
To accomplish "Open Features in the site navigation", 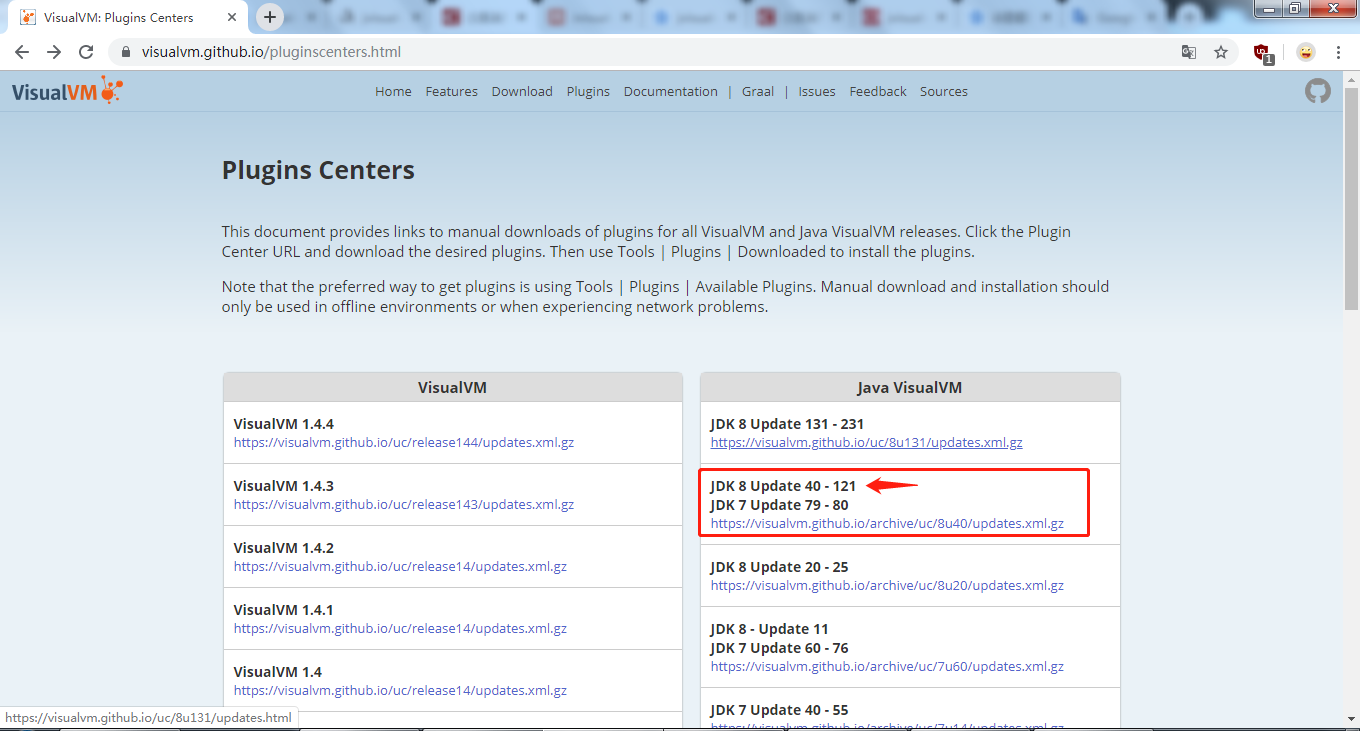I will click(x=451, y=91).
